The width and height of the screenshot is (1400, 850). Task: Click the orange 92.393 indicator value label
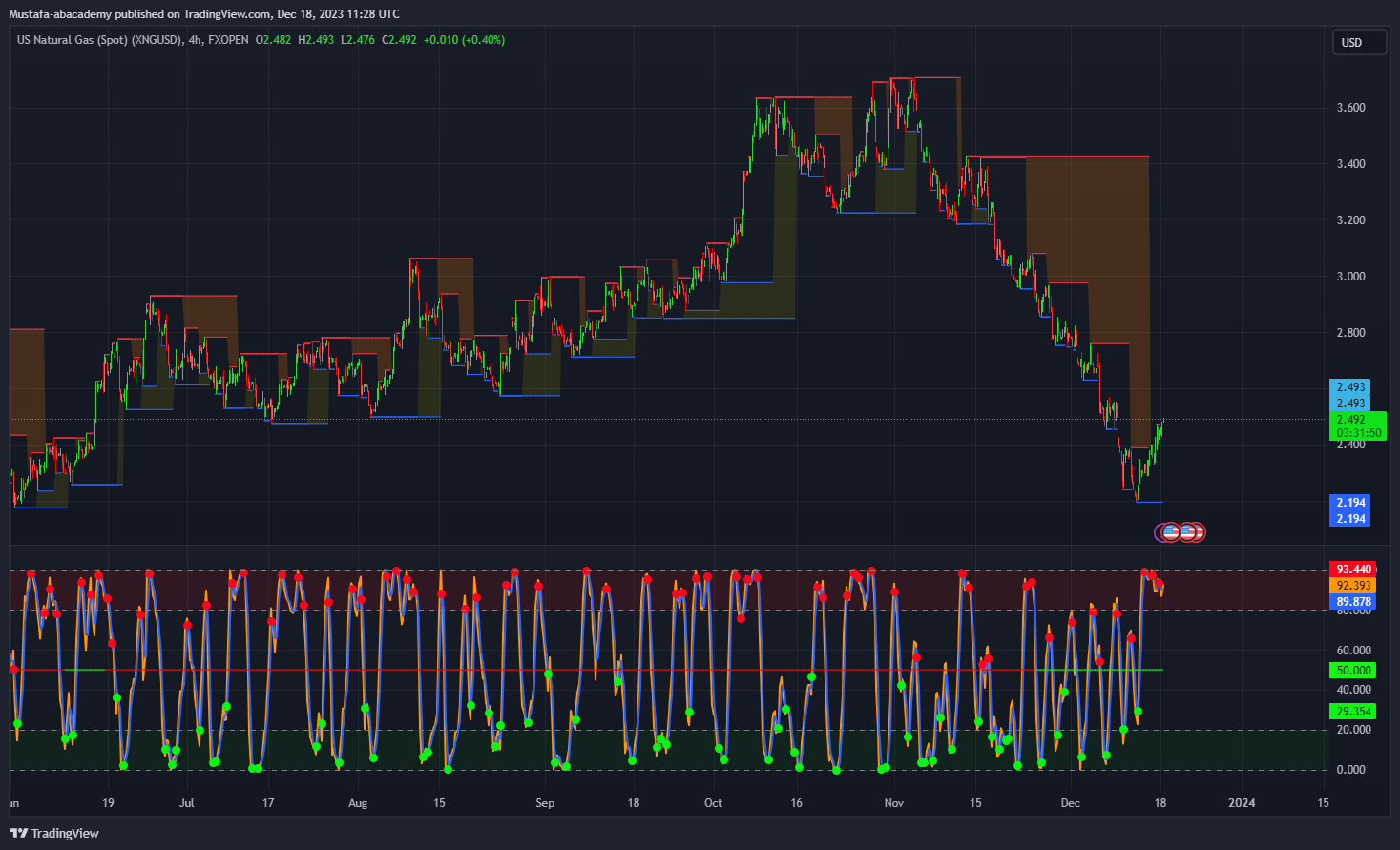pos(1353,586)
